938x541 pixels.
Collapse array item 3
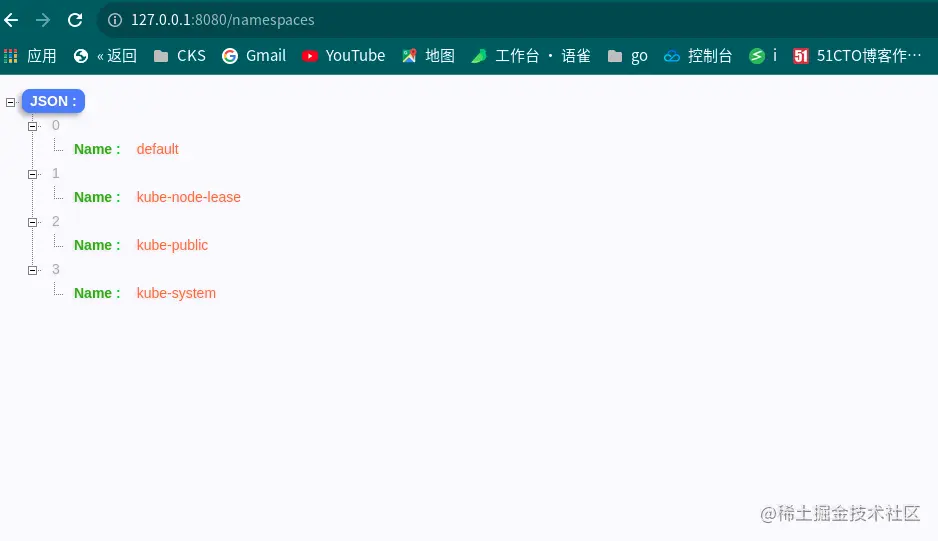(33, 270)
